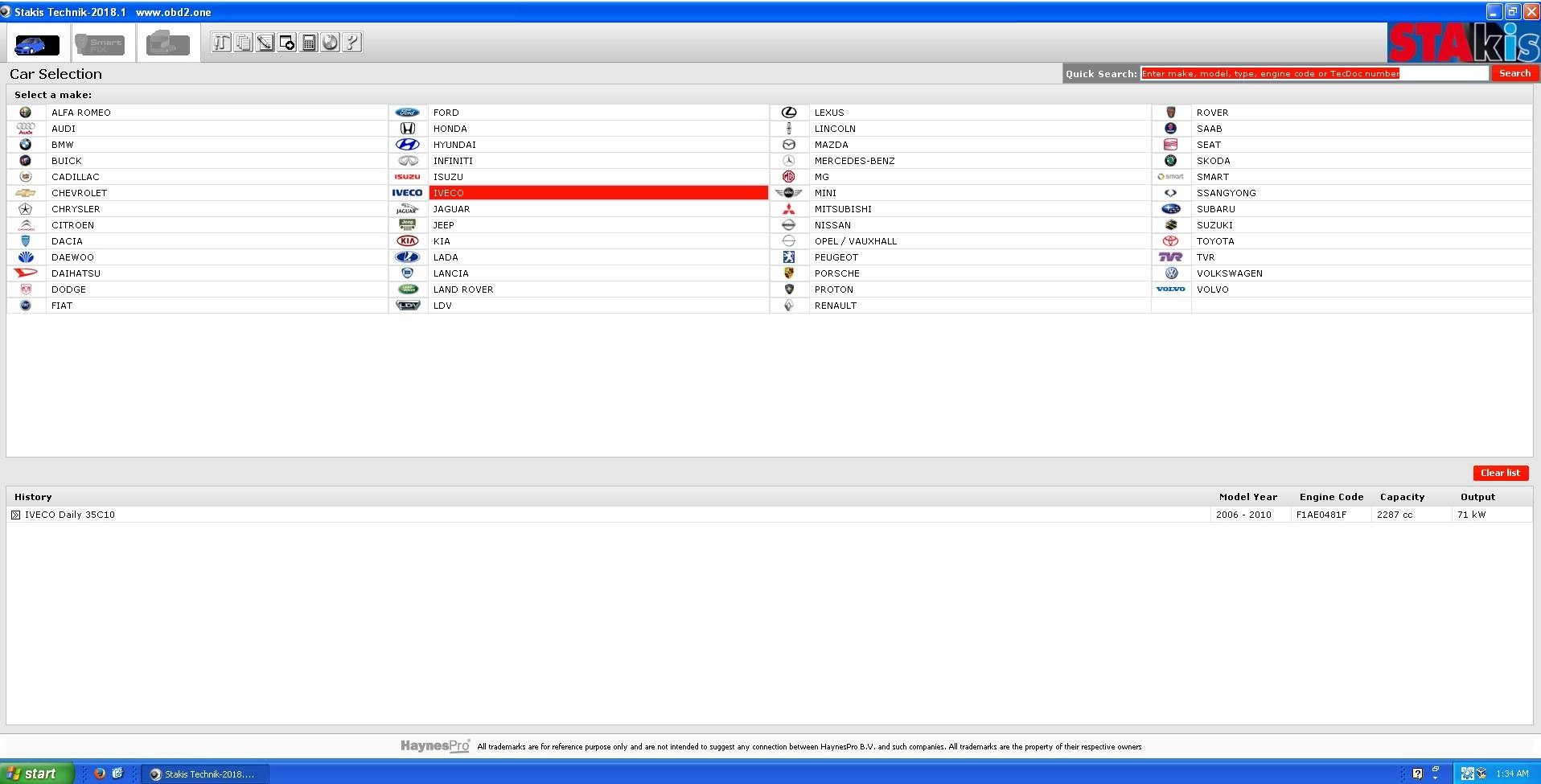Open the question mark help icon
The width and height of the screenshot is (1541, 784).
(351, 43)
